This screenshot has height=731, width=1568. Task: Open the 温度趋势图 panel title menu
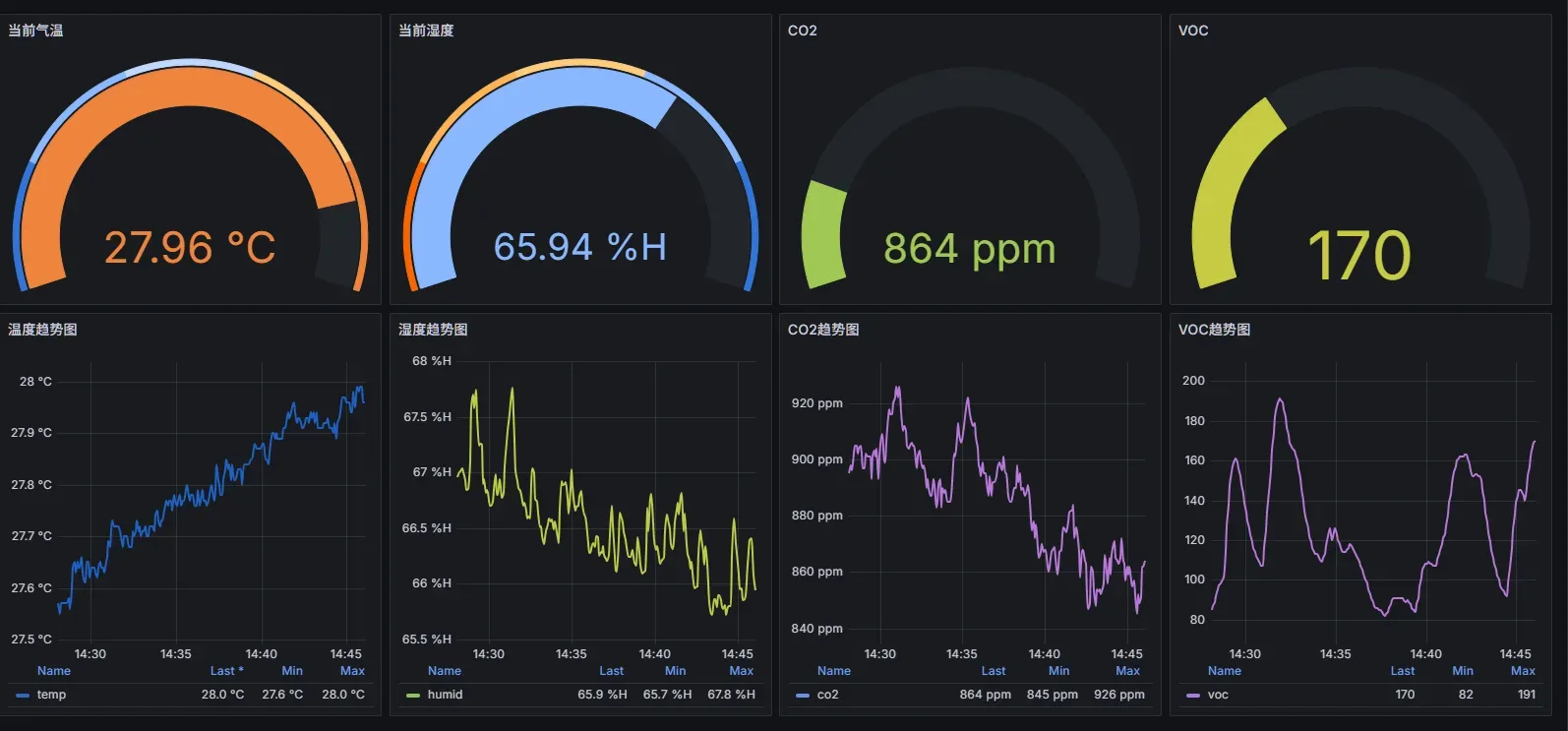tap(42, 330)
